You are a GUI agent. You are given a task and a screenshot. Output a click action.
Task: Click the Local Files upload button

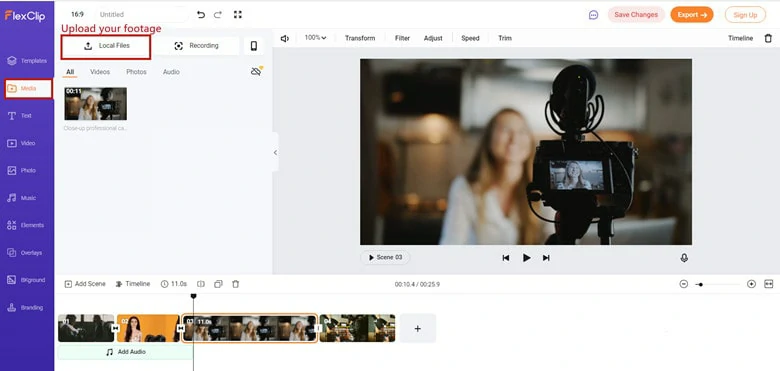click(x=106, y=46)
